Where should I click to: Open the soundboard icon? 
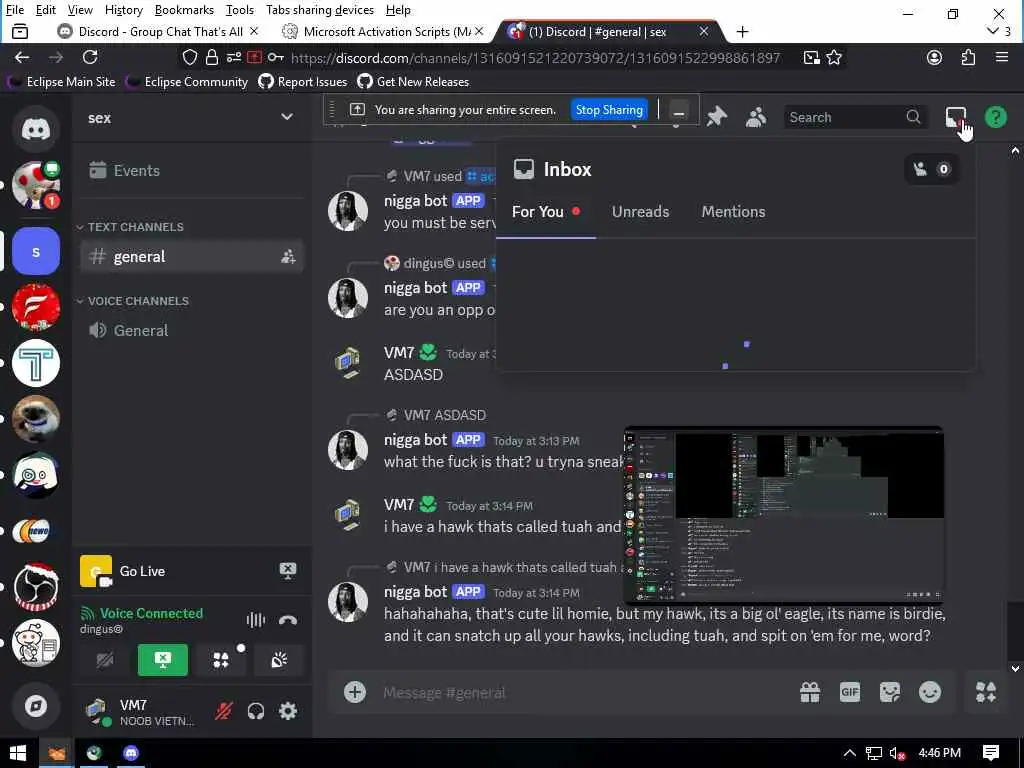point(279,660)
